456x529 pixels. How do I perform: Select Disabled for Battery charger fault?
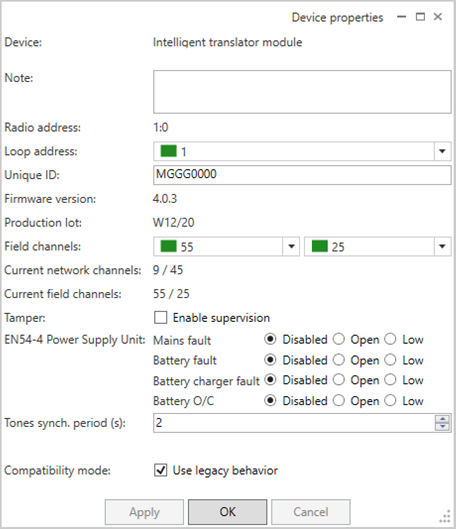[x=270, y=380]
